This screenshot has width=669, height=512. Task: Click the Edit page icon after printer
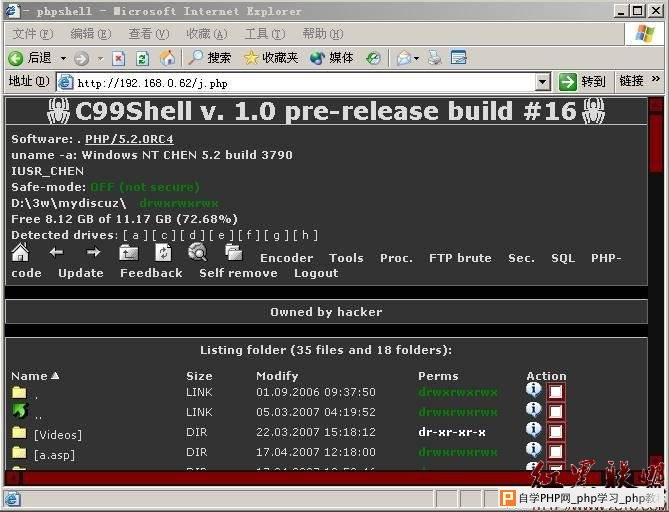[459, 58]
